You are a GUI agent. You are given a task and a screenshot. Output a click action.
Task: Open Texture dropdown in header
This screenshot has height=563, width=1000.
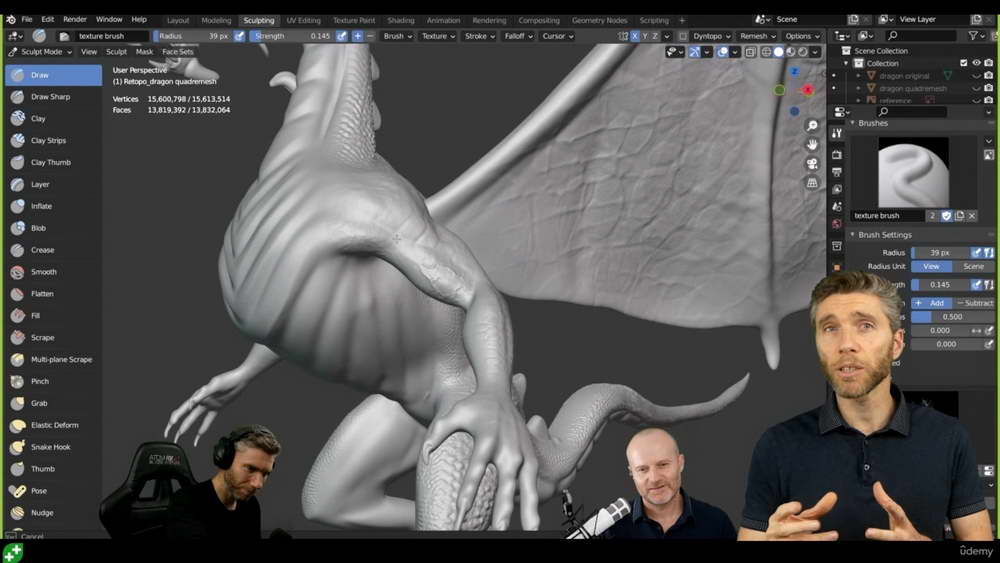point(438,36)
